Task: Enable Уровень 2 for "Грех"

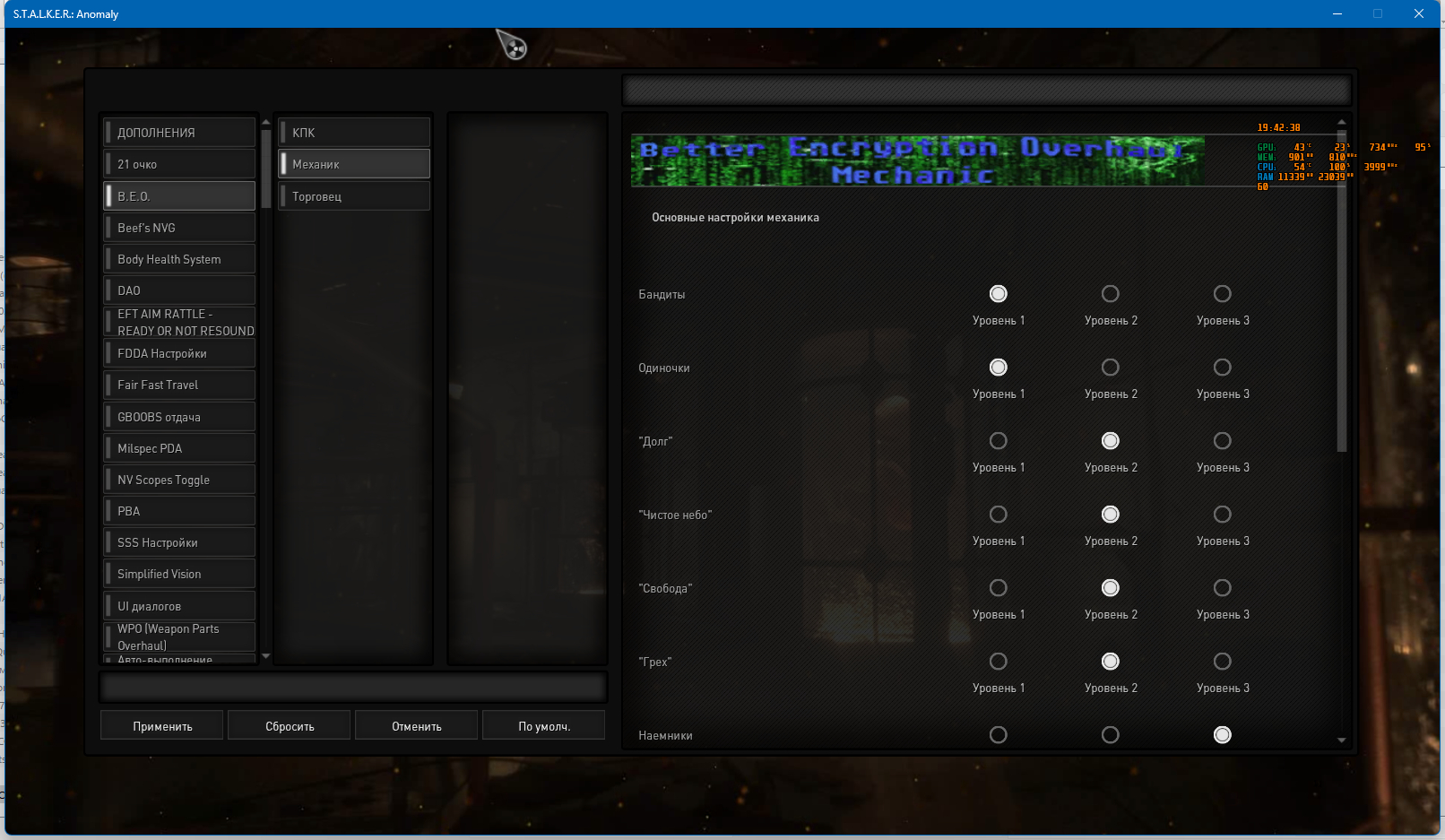Action: (1110, 662)
